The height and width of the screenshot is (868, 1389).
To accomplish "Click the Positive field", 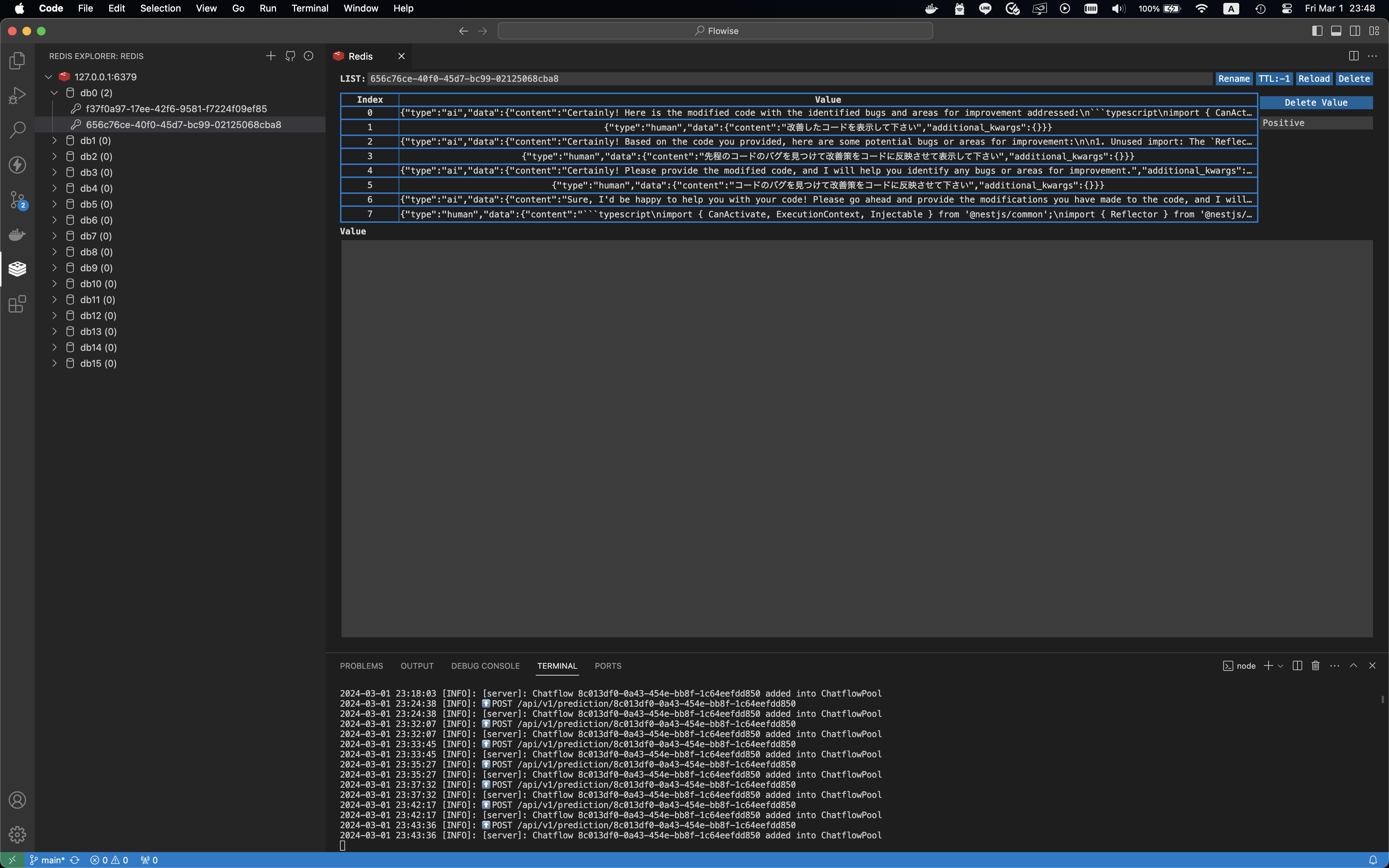I will click(x=1316, y=123).
